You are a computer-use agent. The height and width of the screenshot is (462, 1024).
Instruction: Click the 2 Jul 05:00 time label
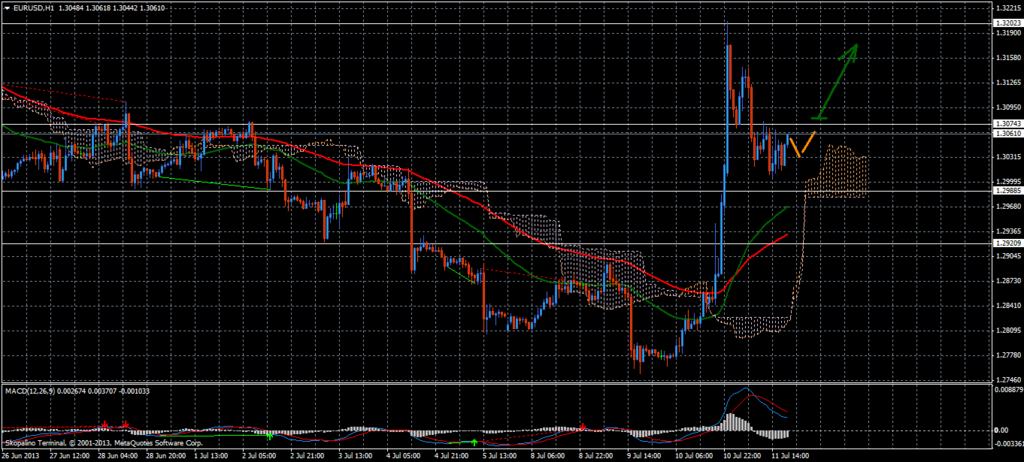[x=257, y=456]
